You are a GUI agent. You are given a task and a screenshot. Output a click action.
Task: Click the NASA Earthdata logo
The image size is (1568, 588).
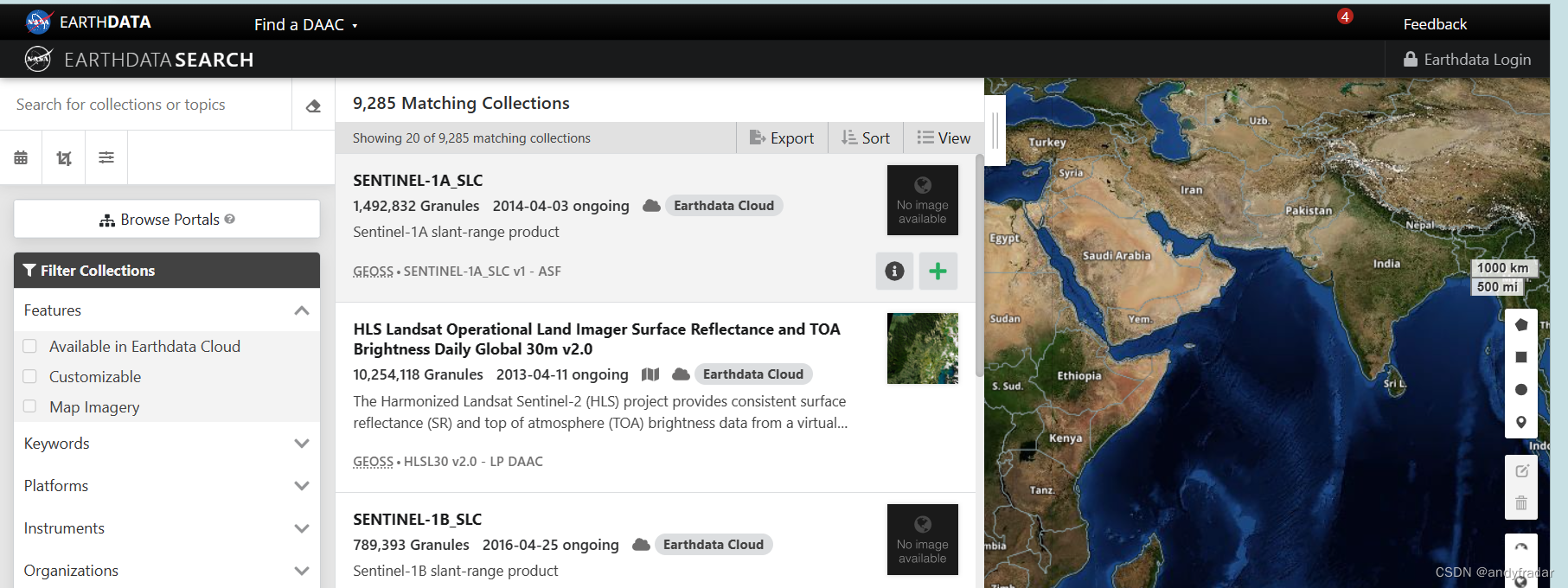[x=38, y=22]
